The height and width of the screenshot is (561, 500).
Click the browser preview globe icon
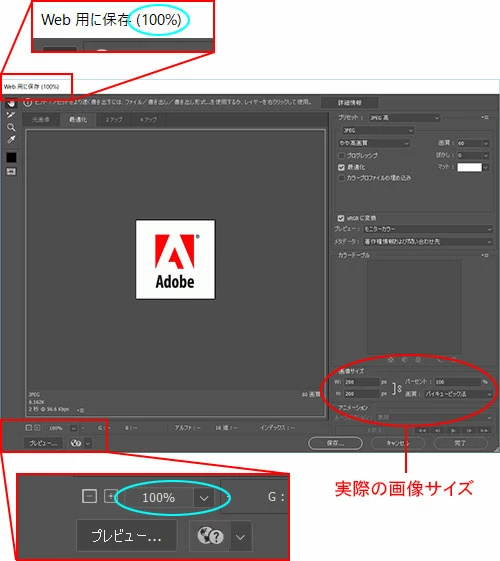[x=76, y=443]
